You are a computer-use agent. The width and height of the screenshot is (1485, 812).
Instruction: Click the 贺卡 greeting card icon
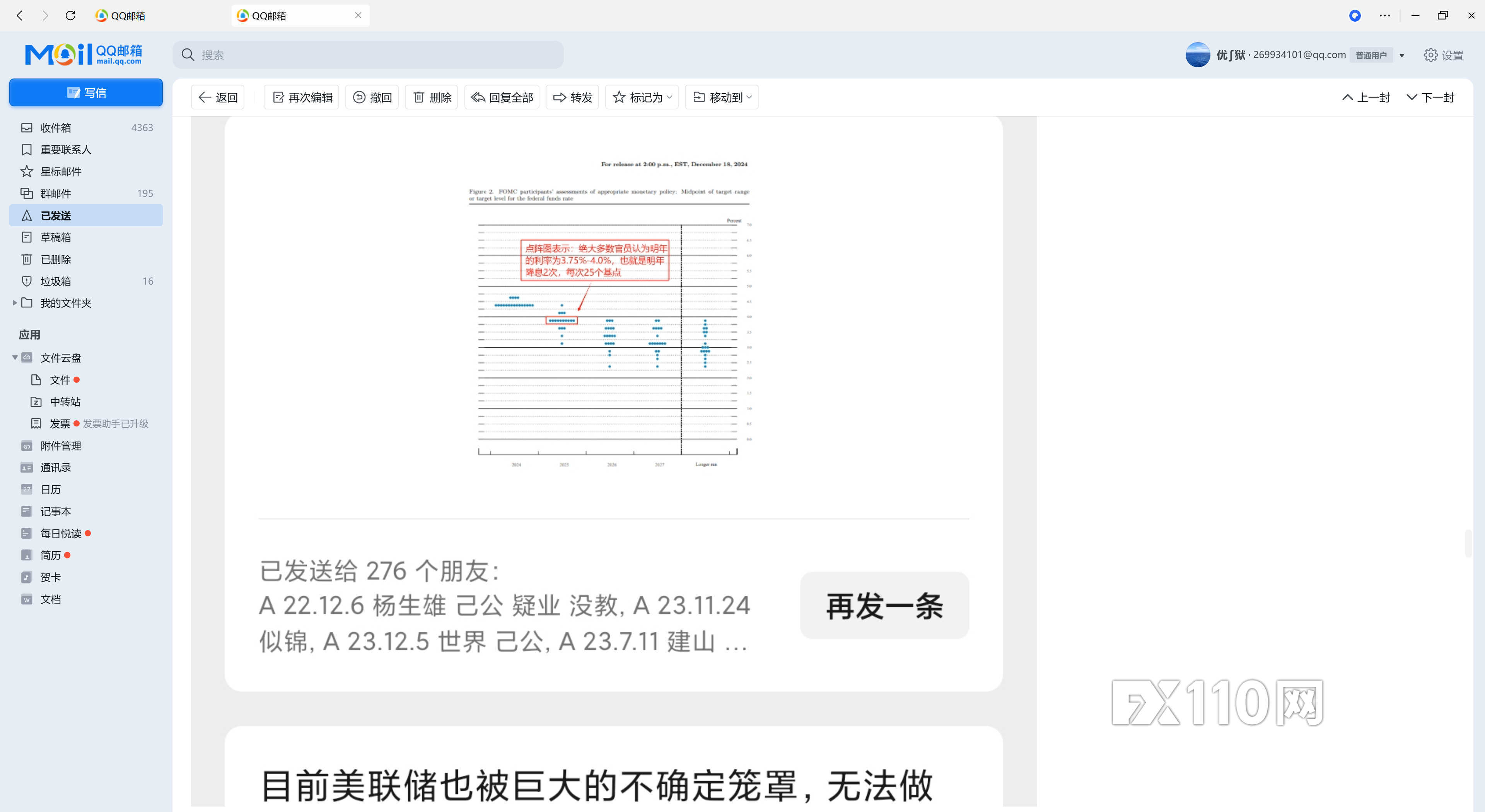pyautogui.click(x=27, y=577)
